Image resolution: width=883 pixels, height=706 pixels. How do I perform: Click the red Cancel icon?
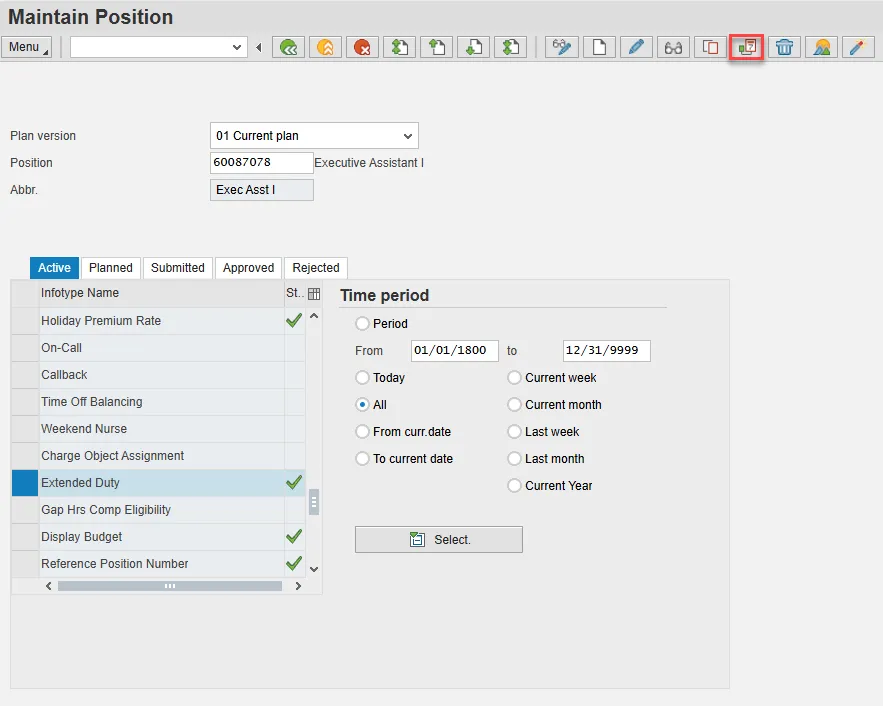click(362, 47)
